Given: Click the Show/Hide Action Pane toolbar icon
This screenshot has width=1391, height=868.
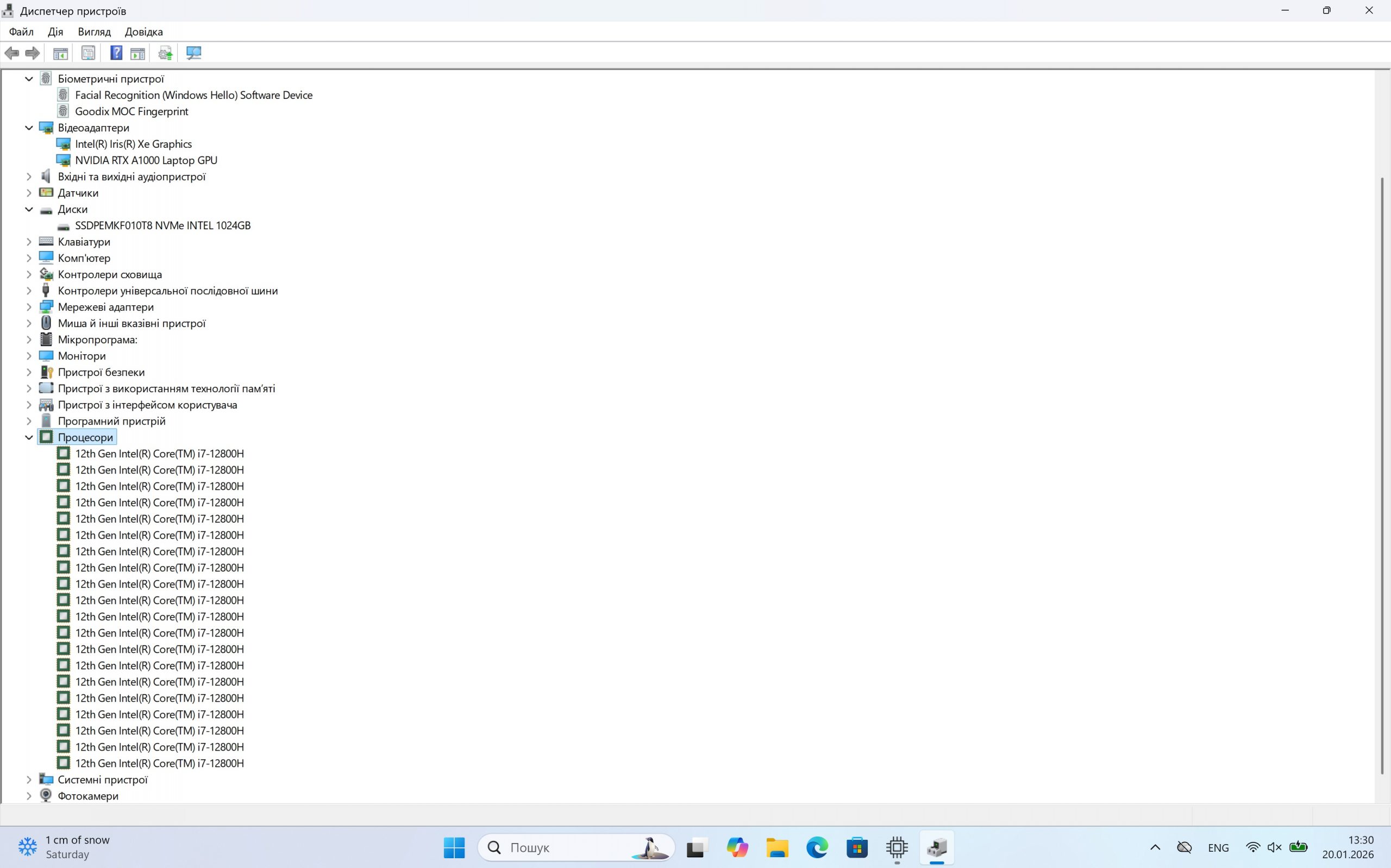Looking at the screenshot, I should point(138,53).
